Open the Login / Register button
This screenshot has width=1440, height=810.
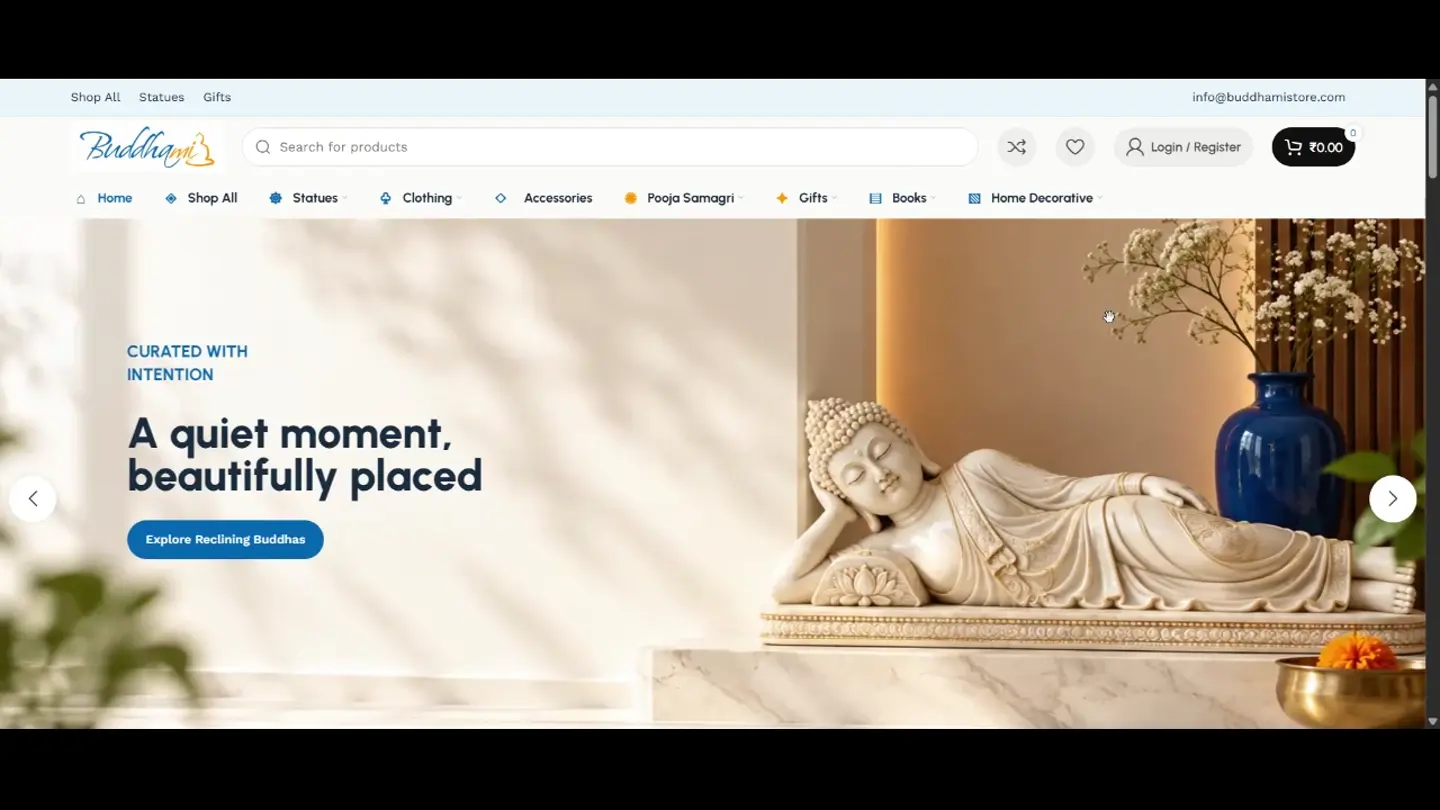[x=1183, y=147]
